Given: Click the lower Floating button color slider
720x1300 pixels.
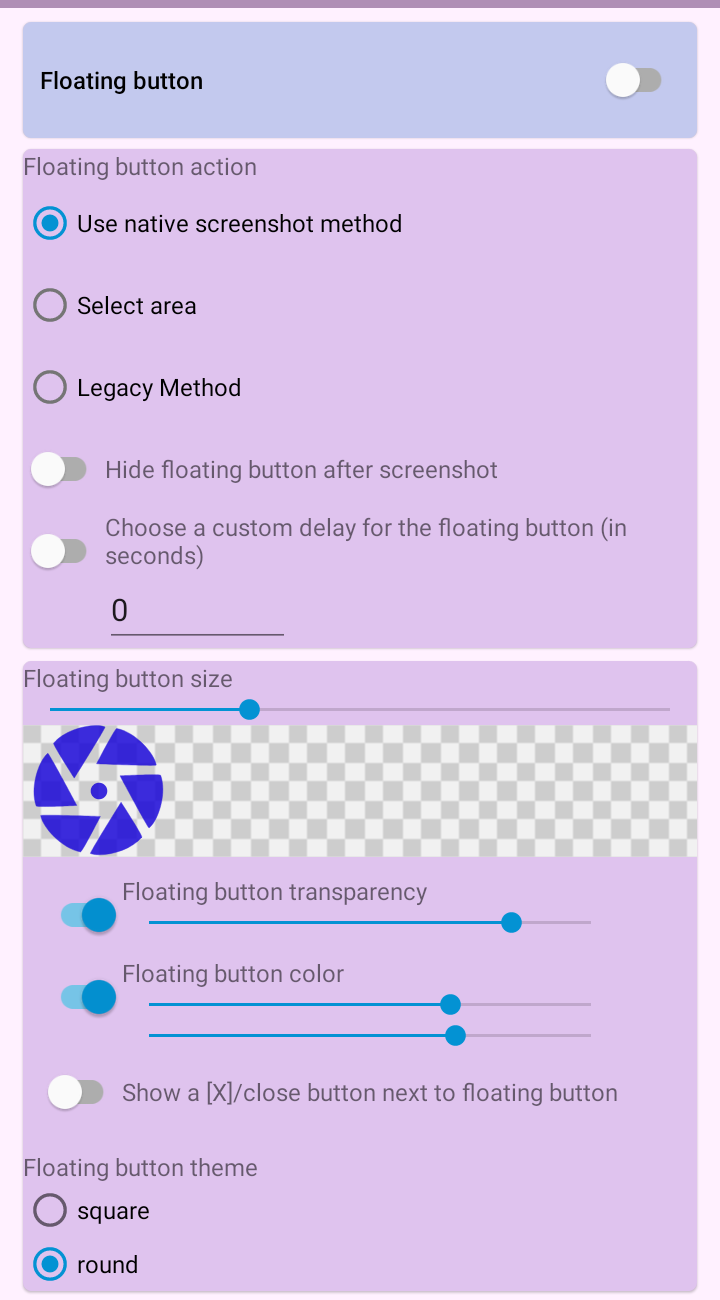Looking at the screenshot, I should coord(370,1035).
